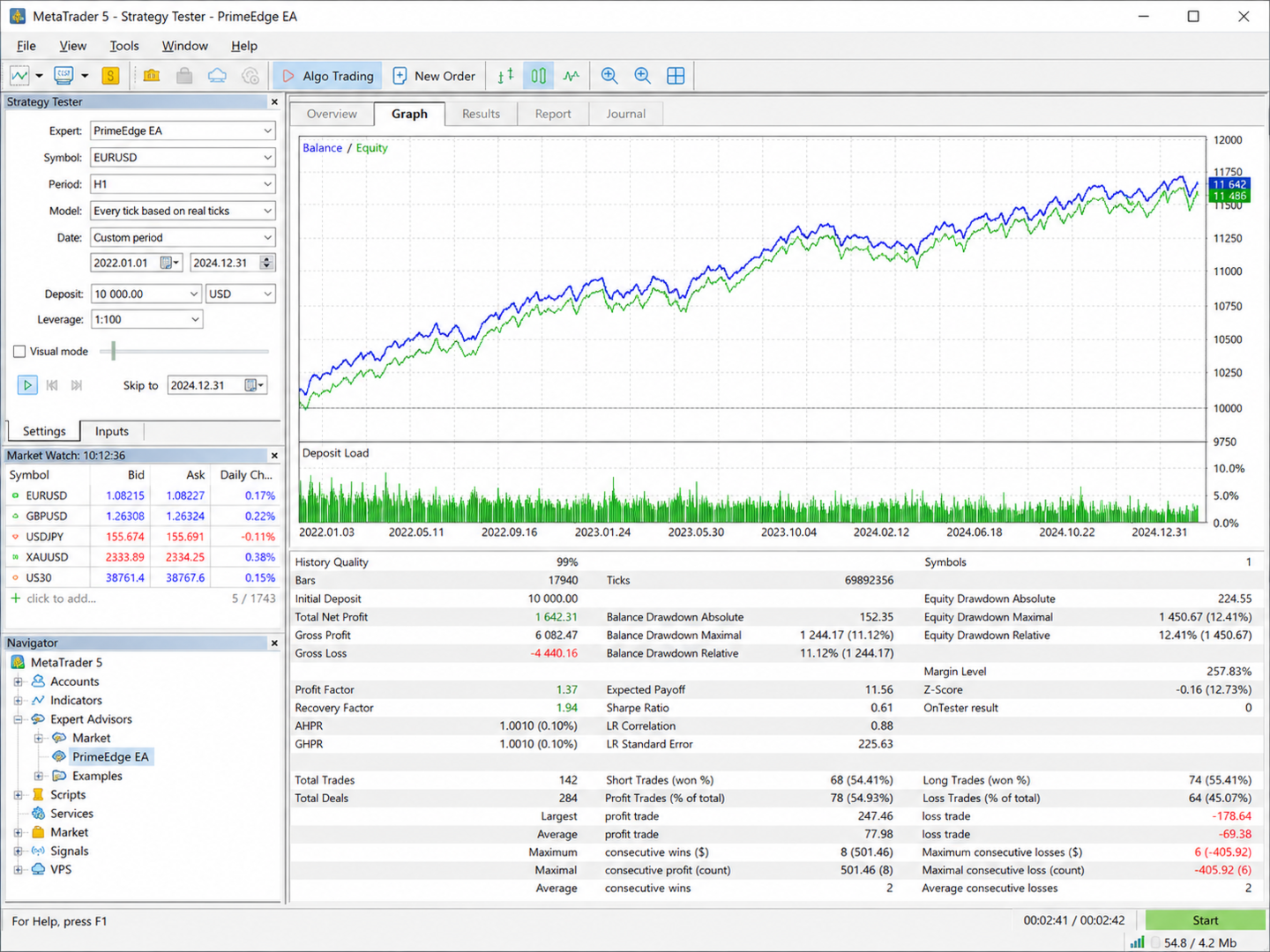
Task: Collapse the Expert Advisors tree node
Action: click(x=18, y=719)
